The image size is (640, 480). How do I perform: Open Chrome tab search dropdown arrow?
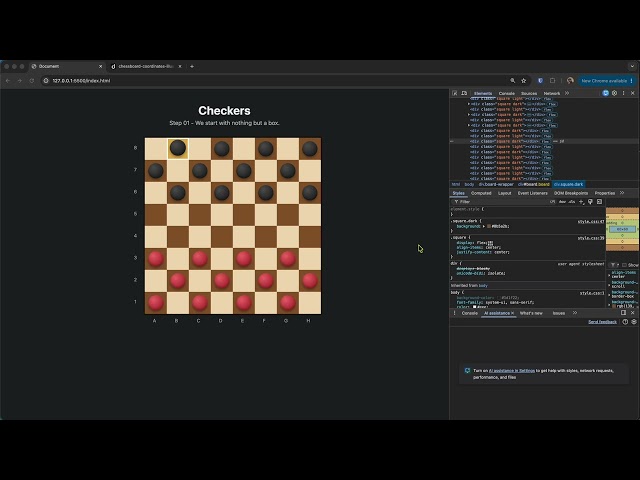click(632, 66)
